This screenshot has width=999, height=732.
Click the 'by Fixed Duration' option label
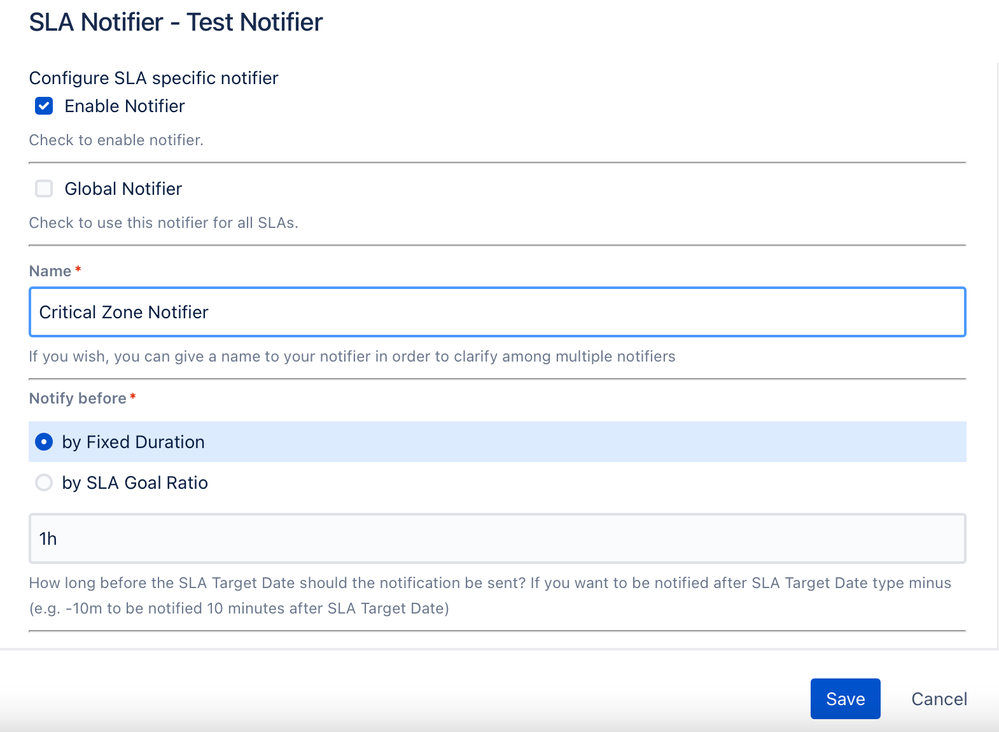133,442
